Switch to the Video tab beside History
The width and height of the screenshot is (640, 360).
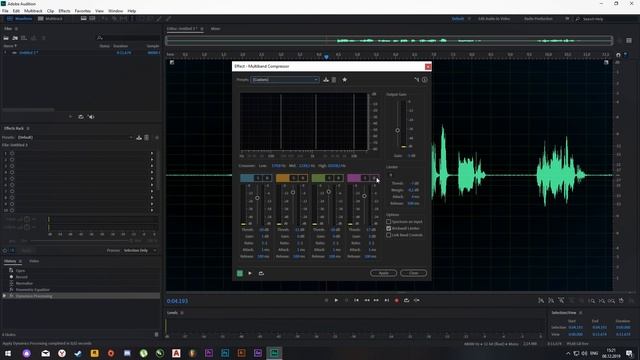[34, 261]
